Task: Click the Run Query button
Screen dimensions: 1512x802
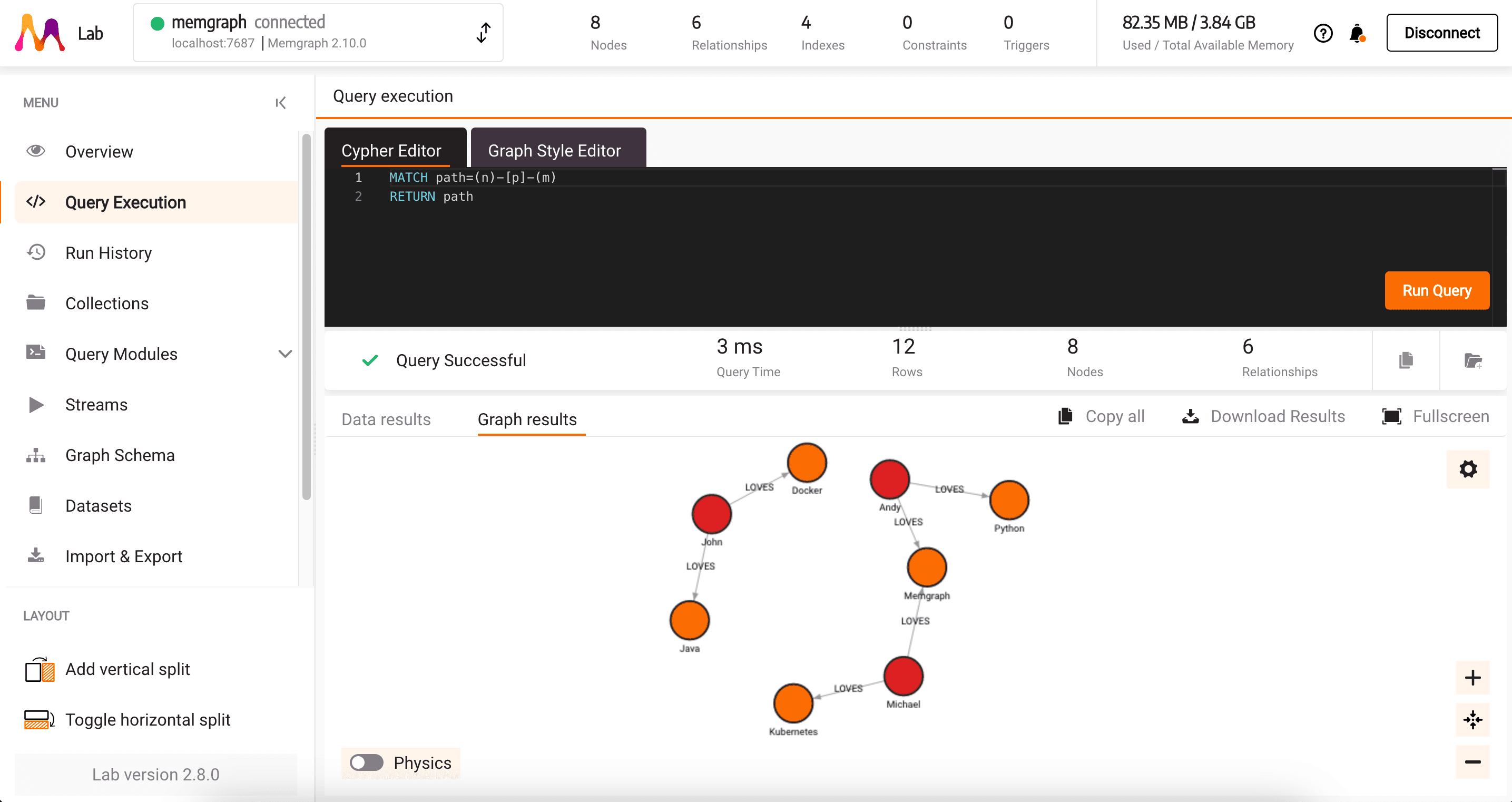Action: 1436,290
